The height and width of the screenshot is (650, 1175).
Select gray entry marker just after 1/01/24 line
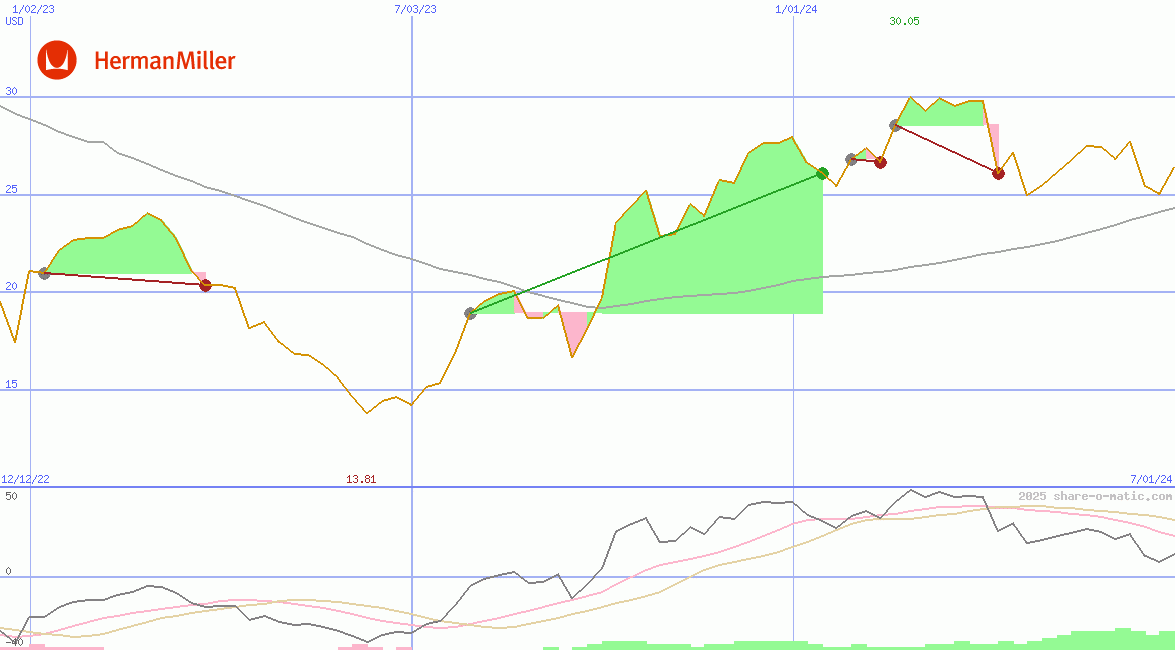click(851, 159)
